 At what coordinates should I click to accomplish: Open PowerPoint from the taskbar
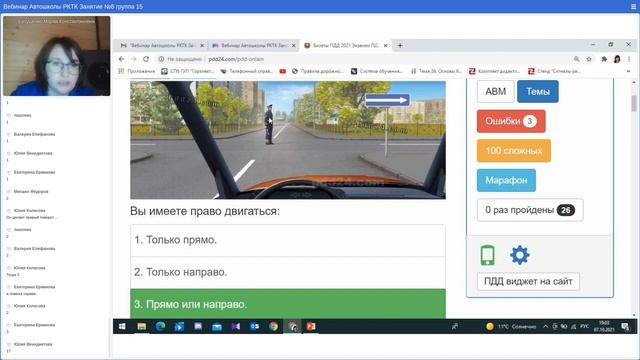[x=311, y=327]
